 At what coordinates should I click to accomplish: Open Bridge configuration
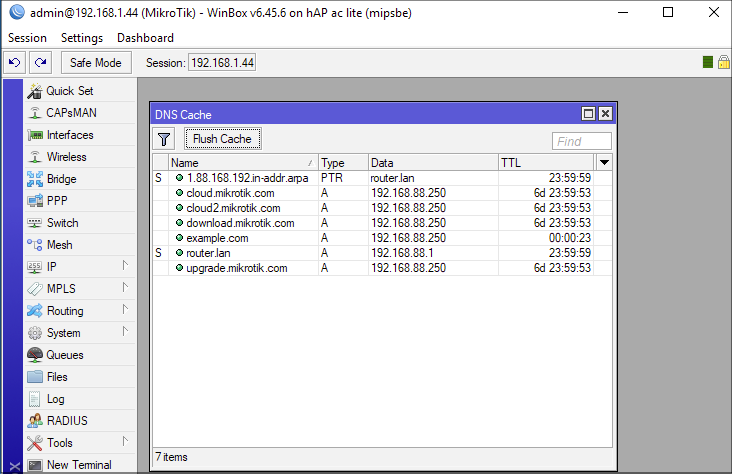pyautogui.click(x=79, y=178)
